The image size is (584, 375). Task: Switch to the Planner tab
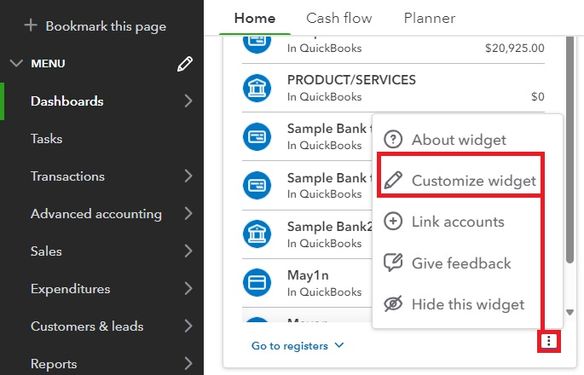(x=429, y=18)
